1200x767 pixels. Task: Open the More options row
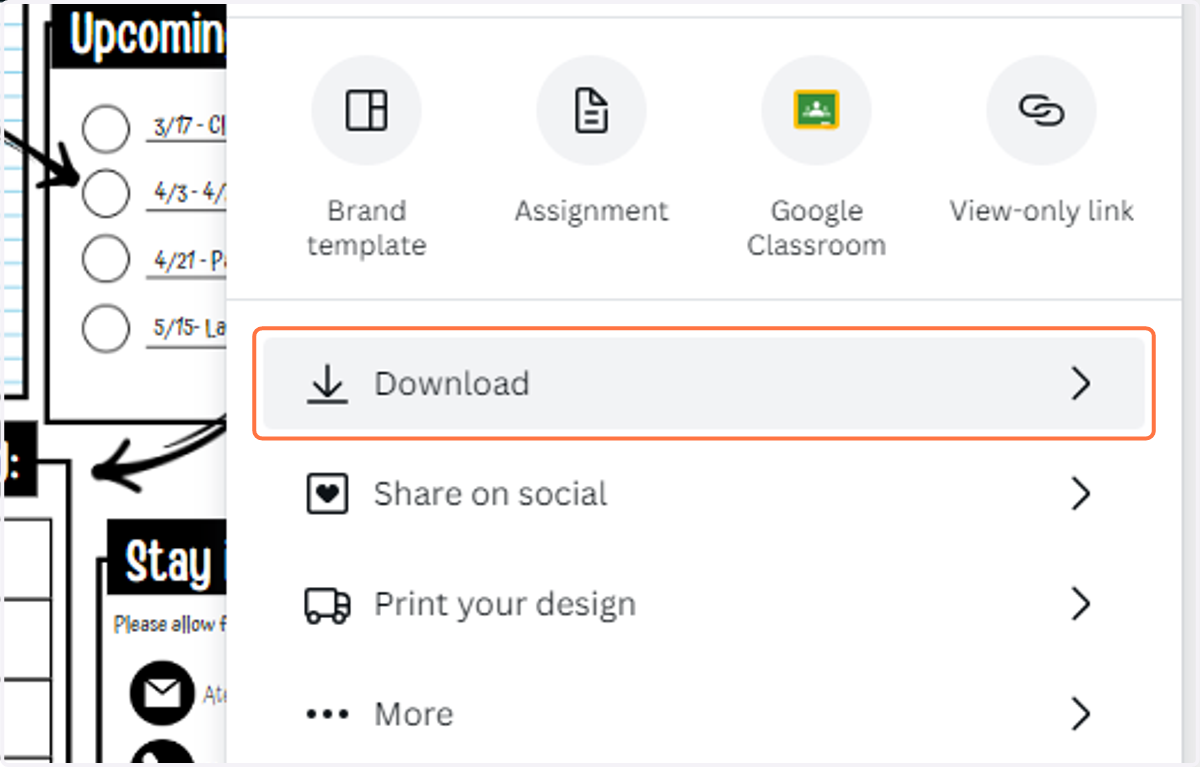pyautogui.click(x=704, y=714)
